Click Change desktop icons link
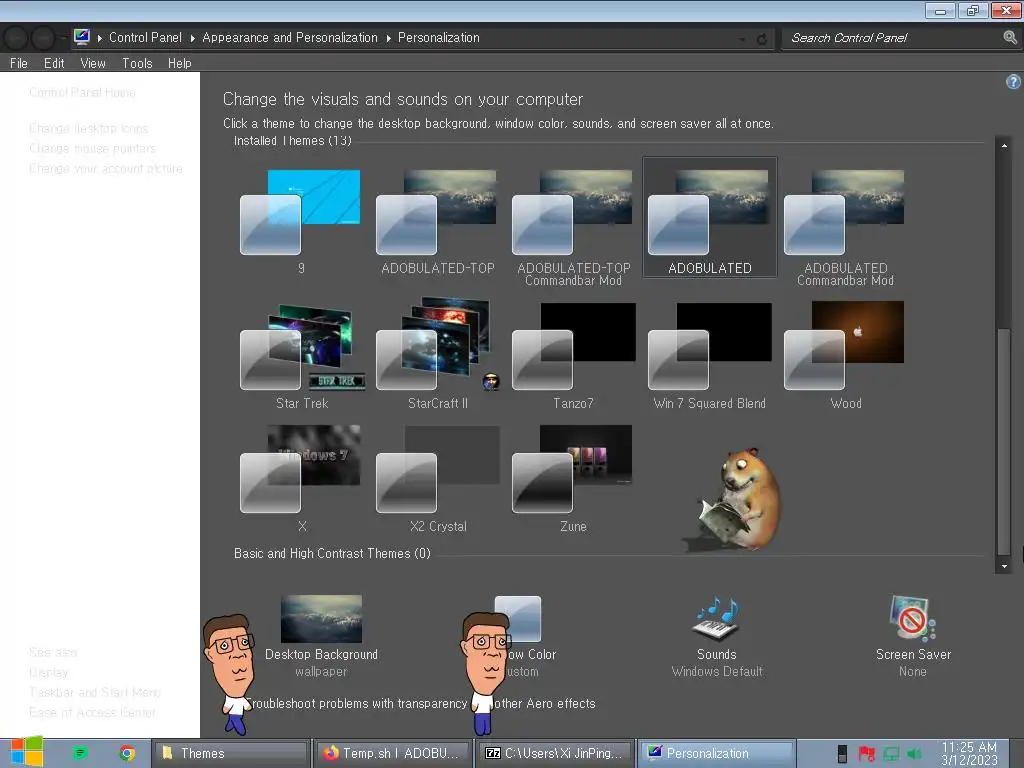Image resolution: width=1024 pixels, height=768 pixels. click(89, 129)
